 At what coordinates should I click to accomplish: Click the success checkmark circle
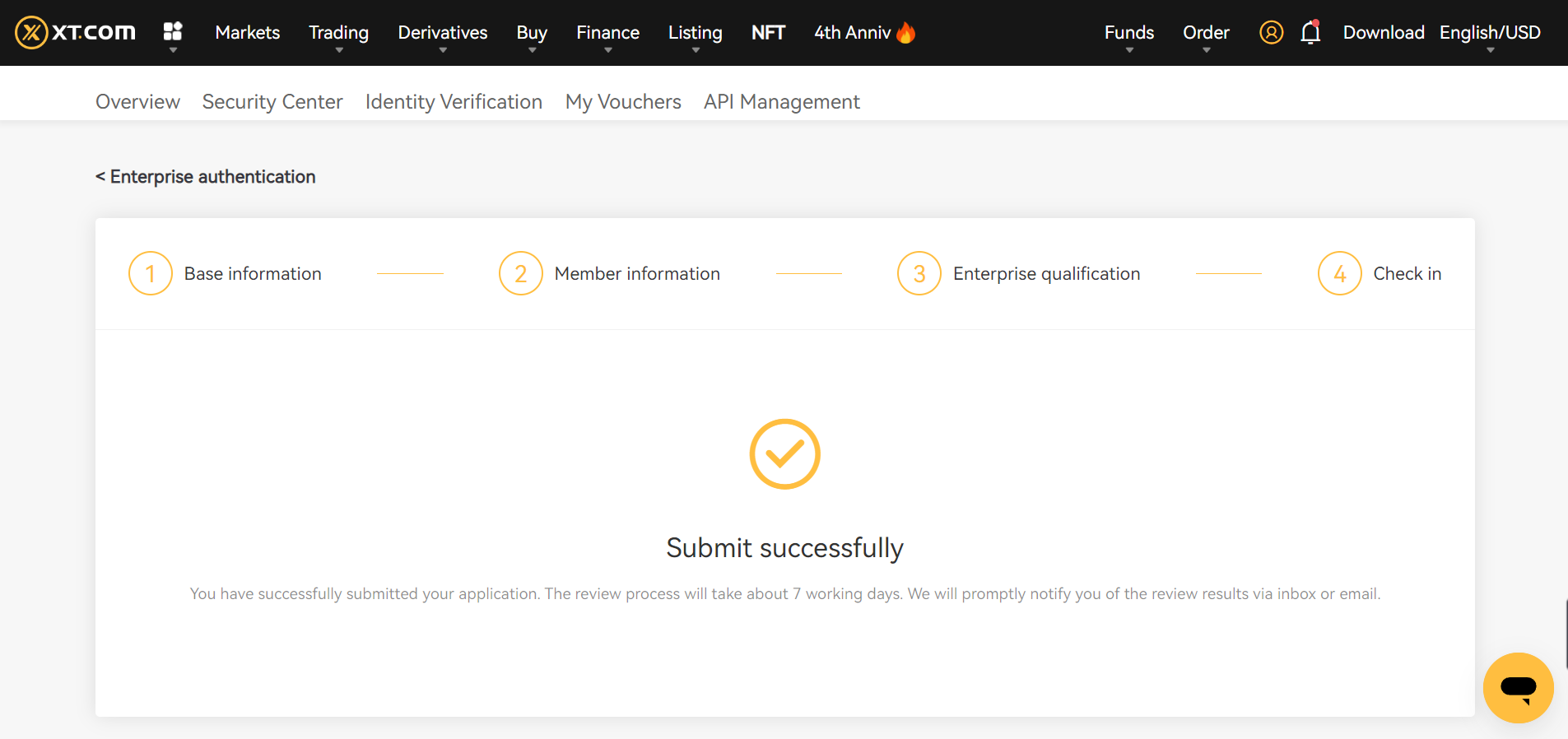point(784,454)
